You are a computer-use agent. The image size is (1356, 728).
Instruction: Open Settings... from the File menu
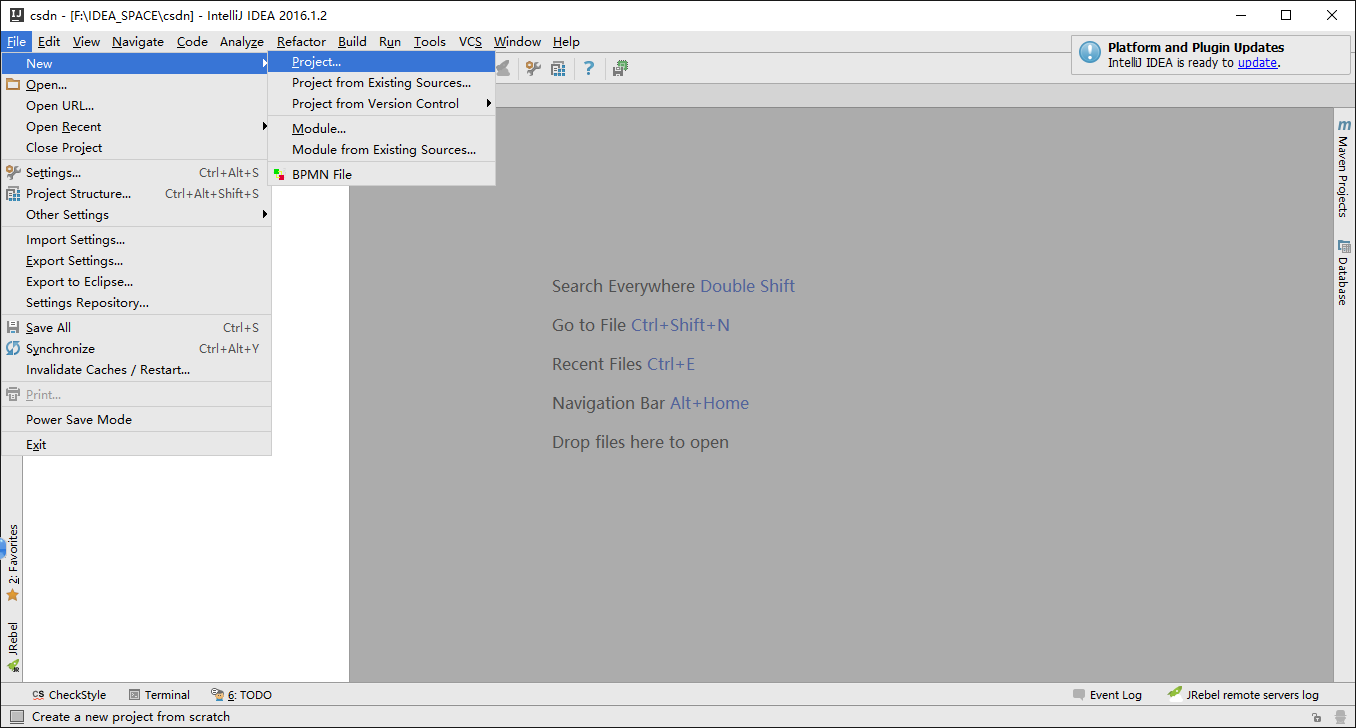(136, 173)
